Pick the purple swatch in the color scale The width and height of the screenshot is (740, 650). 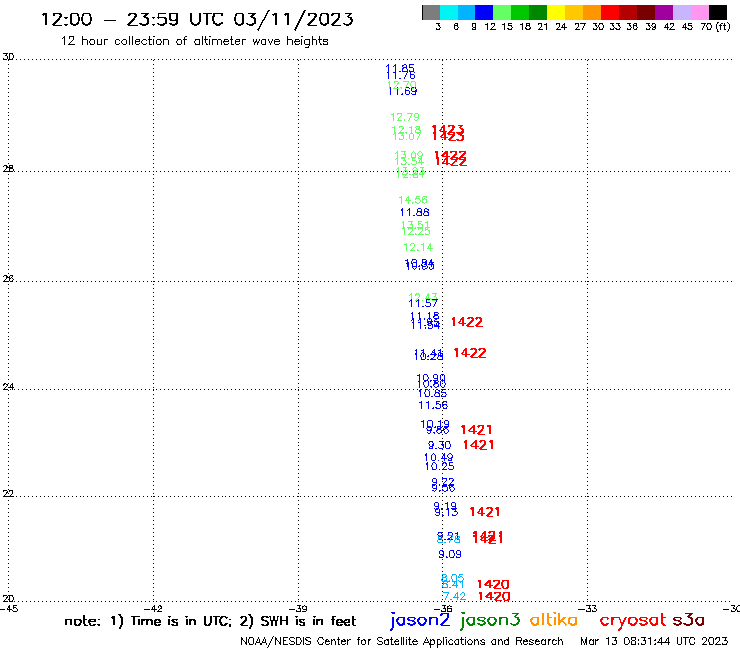(x=664, y=12)
